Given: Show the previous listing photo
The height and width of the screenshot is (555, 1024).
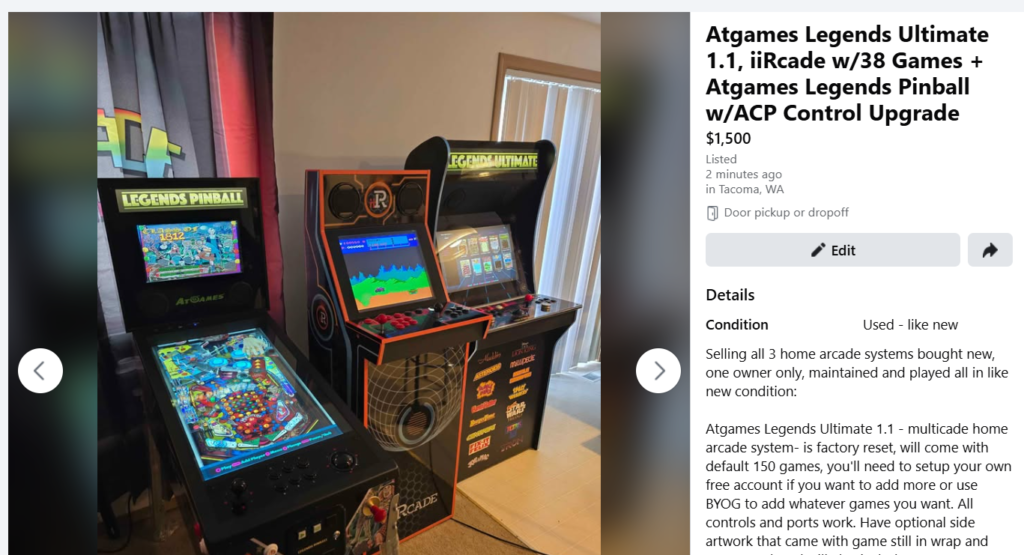Looking at the screenshot, I should (x=40, y=371).
